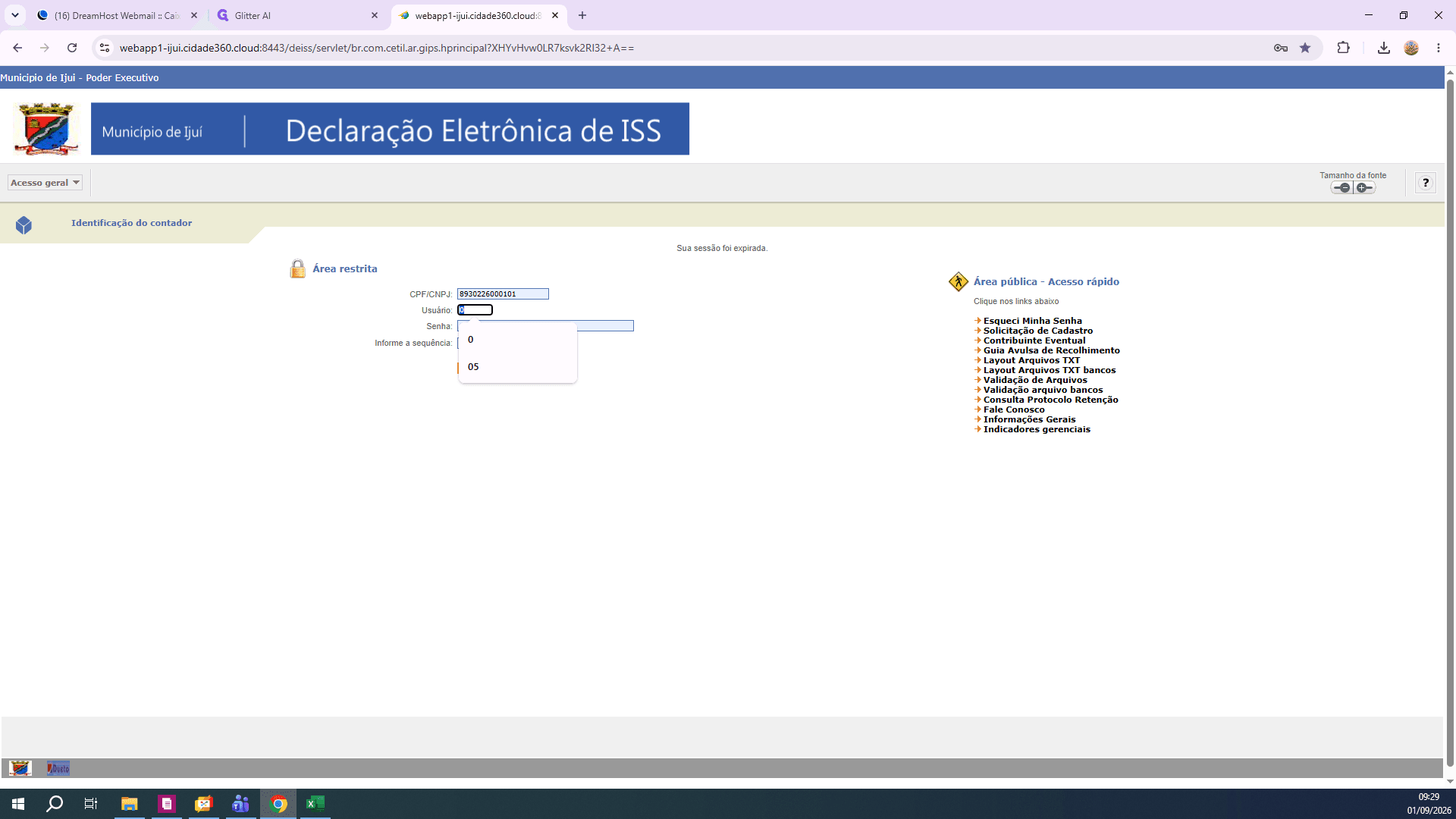This screenshot has width=1456, height=819.
Task: Open Excel from the taskbar
Action: click(x=315, y=804)
